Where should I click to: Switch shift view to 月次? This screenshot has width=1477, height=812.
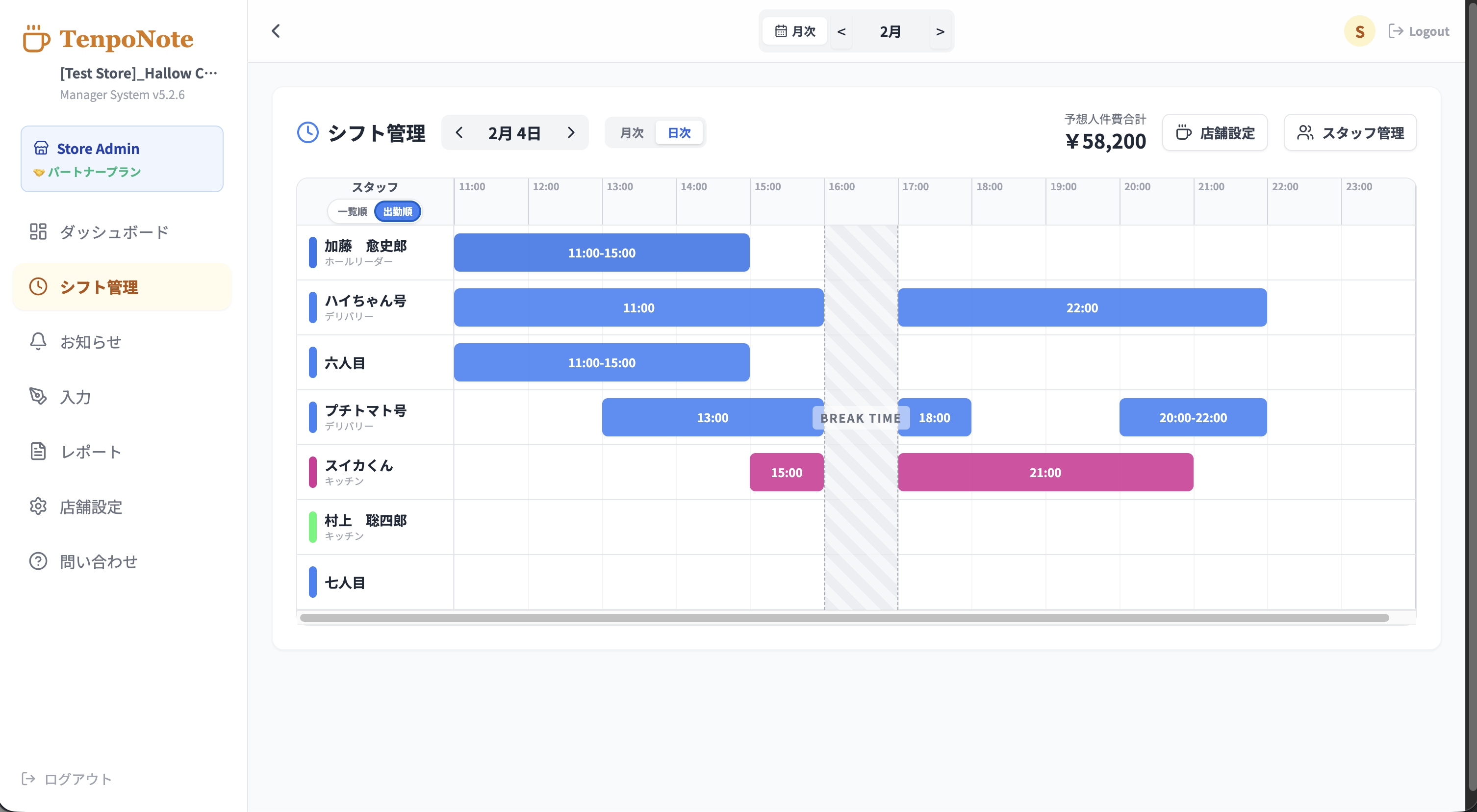pos(632,132)
